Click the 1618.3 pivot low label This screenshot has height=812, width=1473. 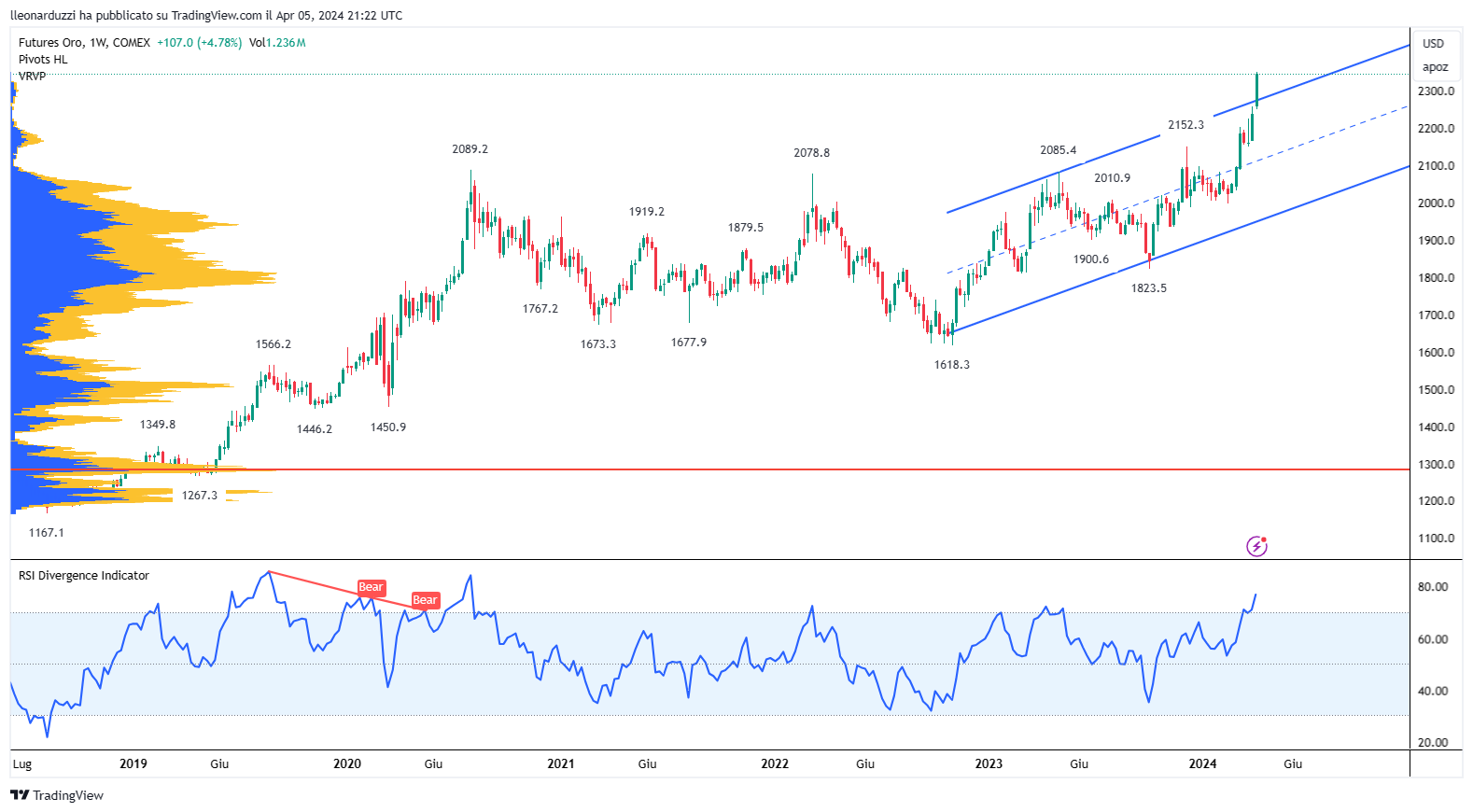tap(951, 365)
